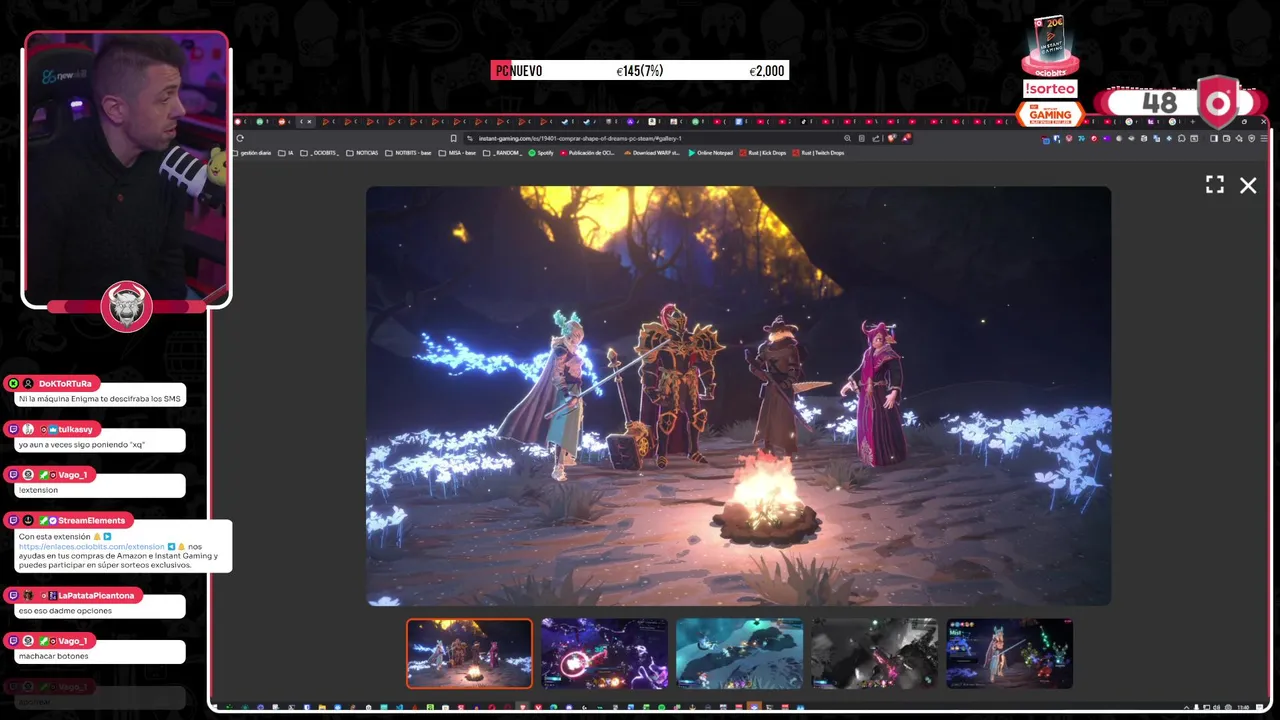Image resolution: width=1280 pixels, height=720 pixels.
Task: Open the Brave rewards triangle icon
Action: point(907,138)
